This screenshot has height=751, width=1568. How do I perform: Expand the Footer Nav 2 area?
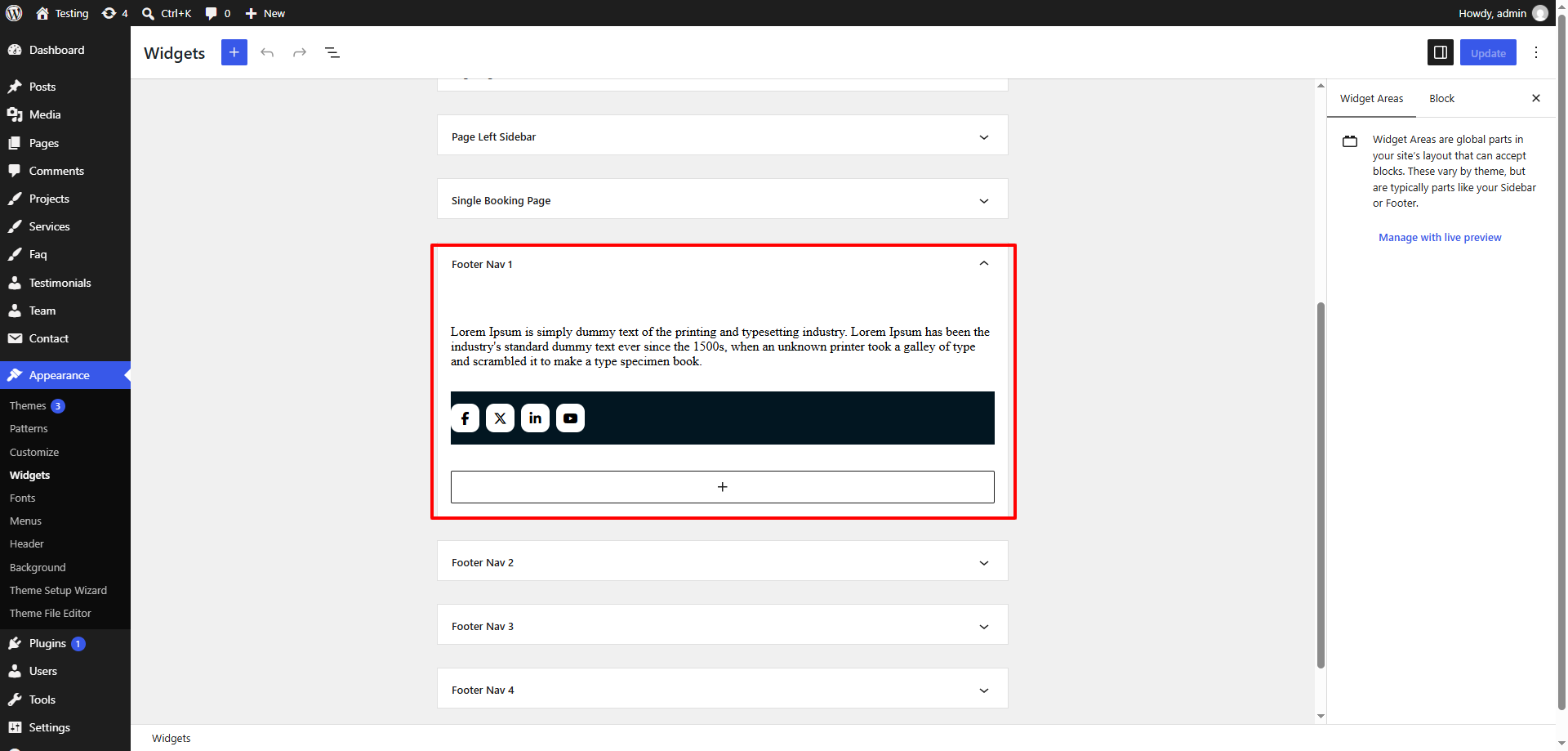coord(723,561)
